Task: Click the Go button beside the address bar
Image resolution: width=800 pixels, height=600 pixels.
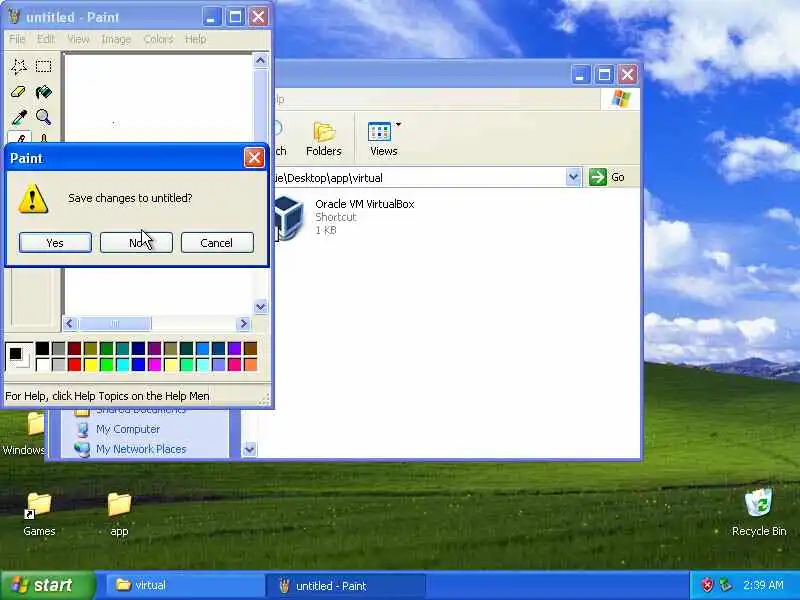Action: (x=607, y=177)
